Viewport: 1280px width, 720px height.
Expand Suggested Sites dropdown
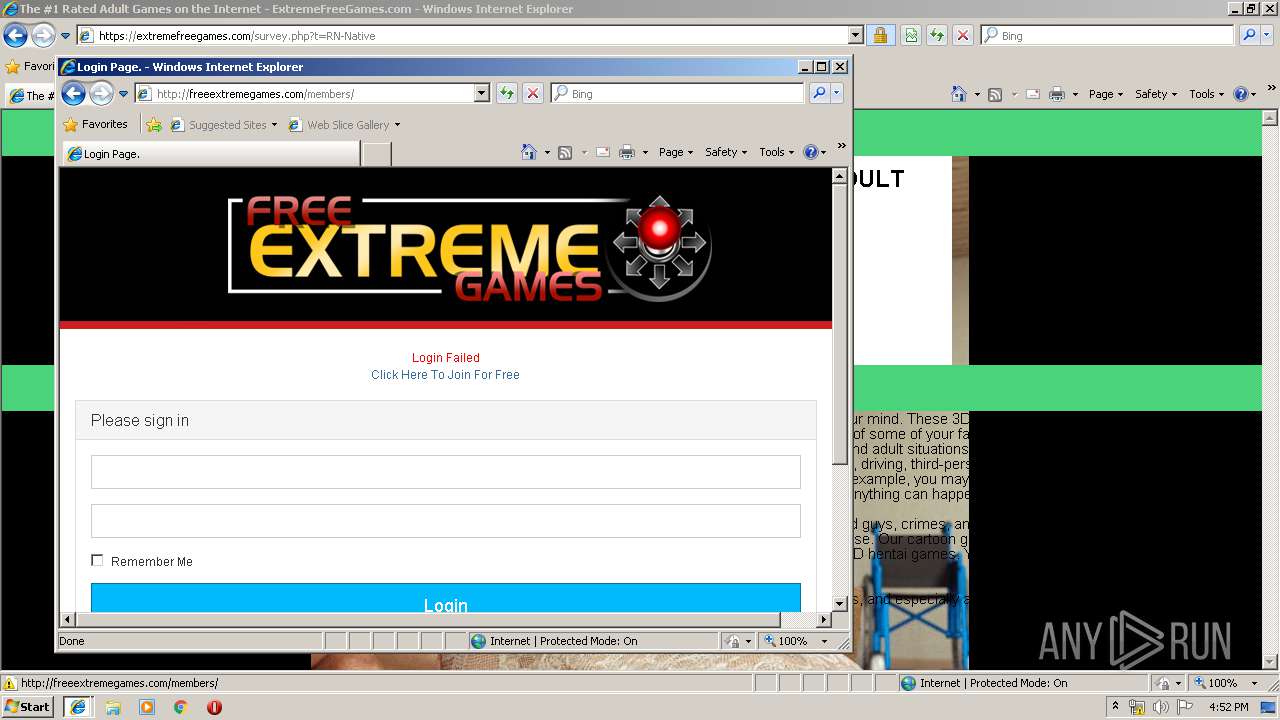(x=274, y=125)
